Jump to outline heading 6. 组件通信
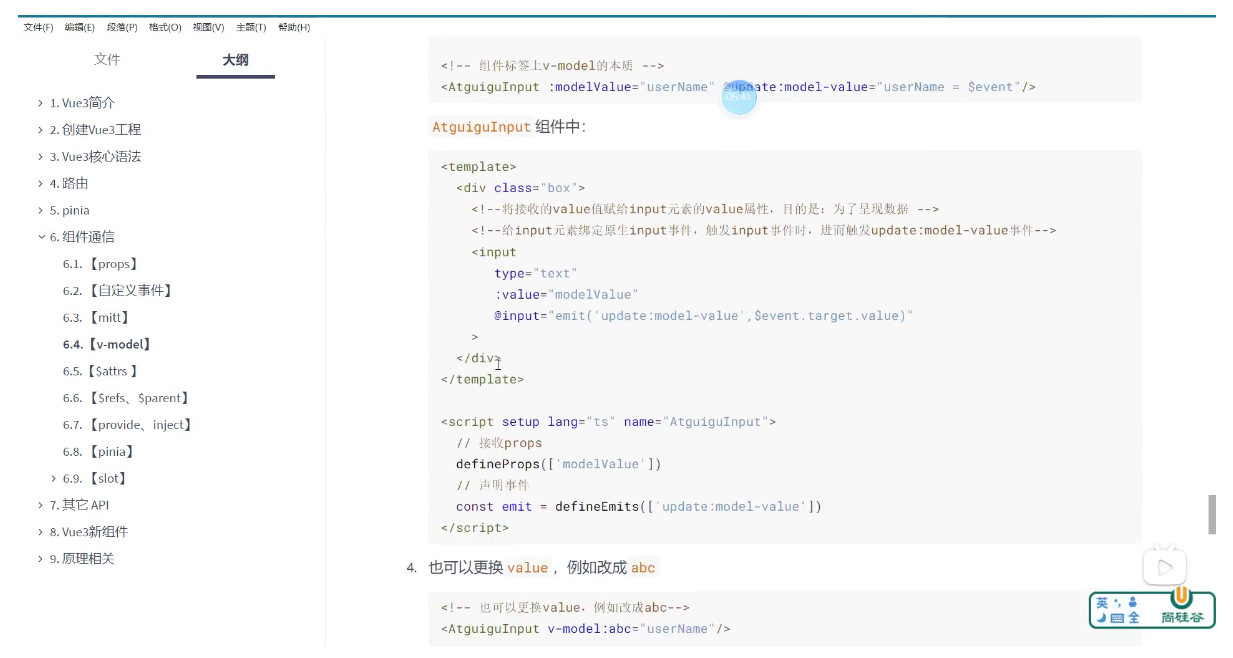This screenshot has width=1233, height=658. pyautogui.click(x=82, y=237)
